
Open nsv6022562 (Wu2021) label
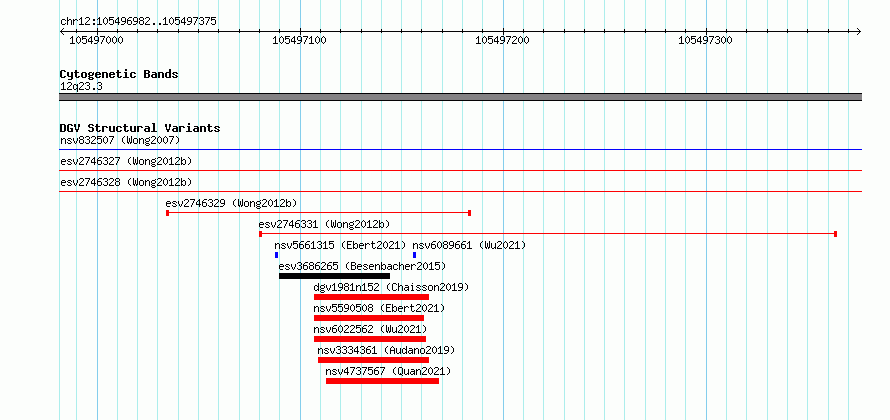tap(370, 329)
